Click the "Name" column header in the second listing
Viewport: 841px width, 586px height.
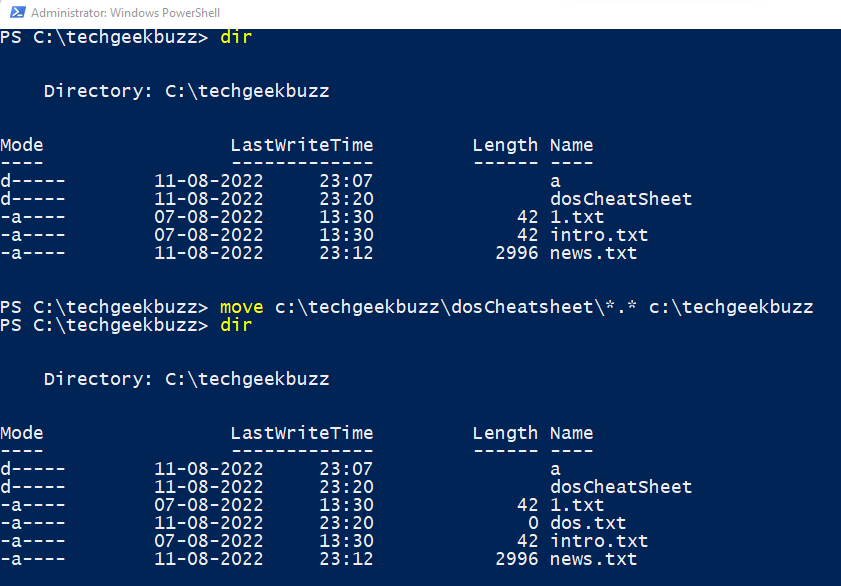click(572, 433)
